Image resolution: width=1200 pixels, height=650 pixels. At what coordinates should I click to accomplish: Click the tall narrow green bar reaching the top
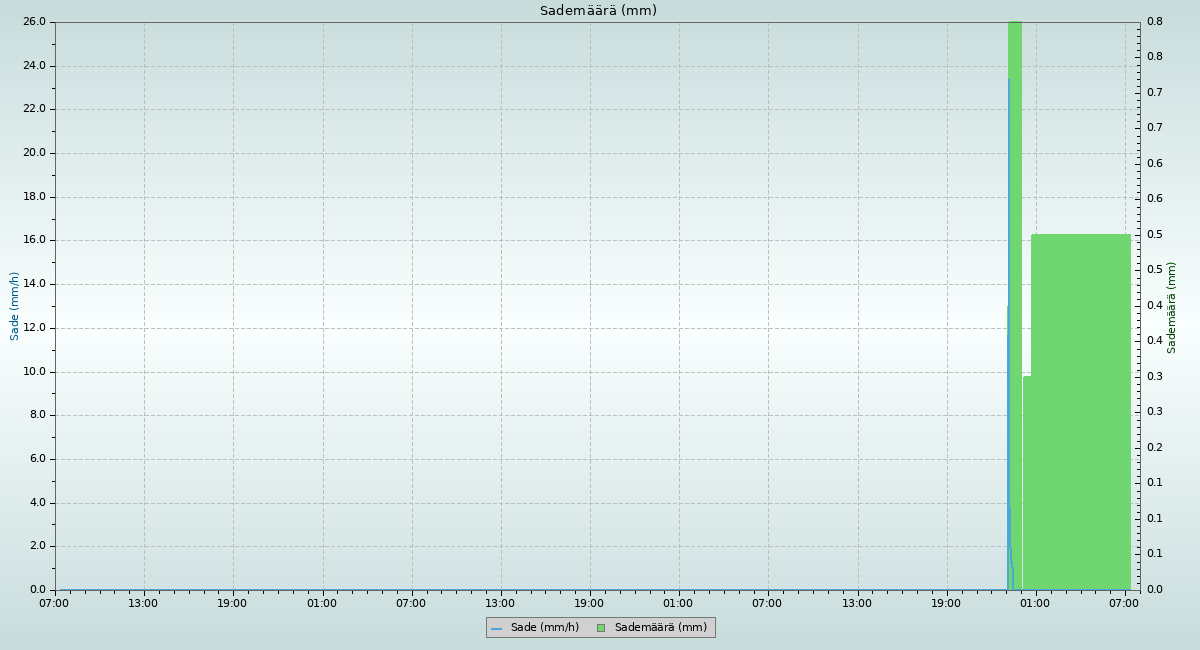click(1016, 200)
